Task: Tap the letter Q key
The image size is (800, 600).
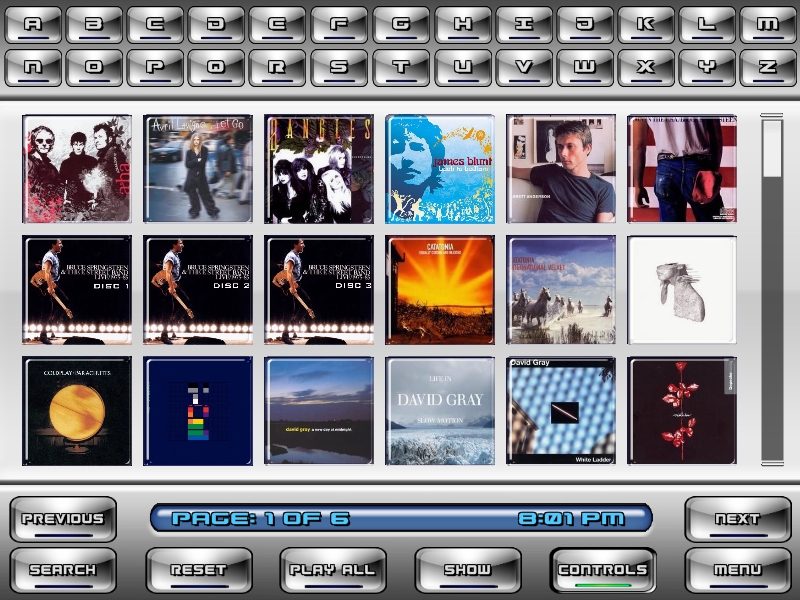Action: [216, 67]
